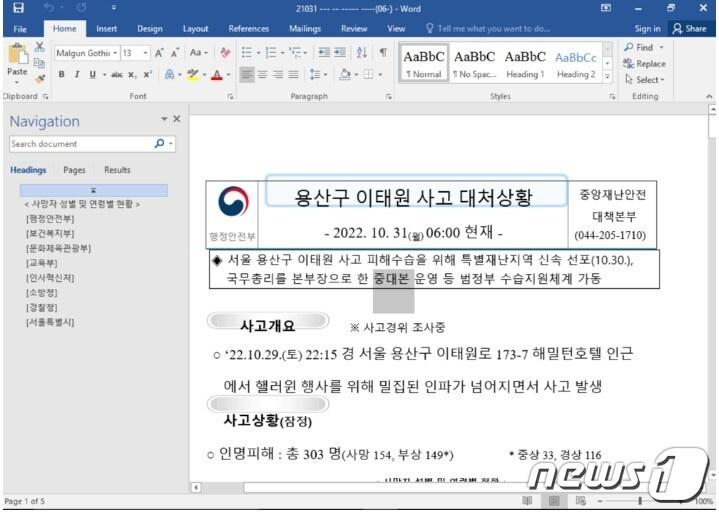The height and width of the screenshot is (514, 719).
Task: Apply Heading 1 style
Action: pyautogui.click(x=525, y=63)
